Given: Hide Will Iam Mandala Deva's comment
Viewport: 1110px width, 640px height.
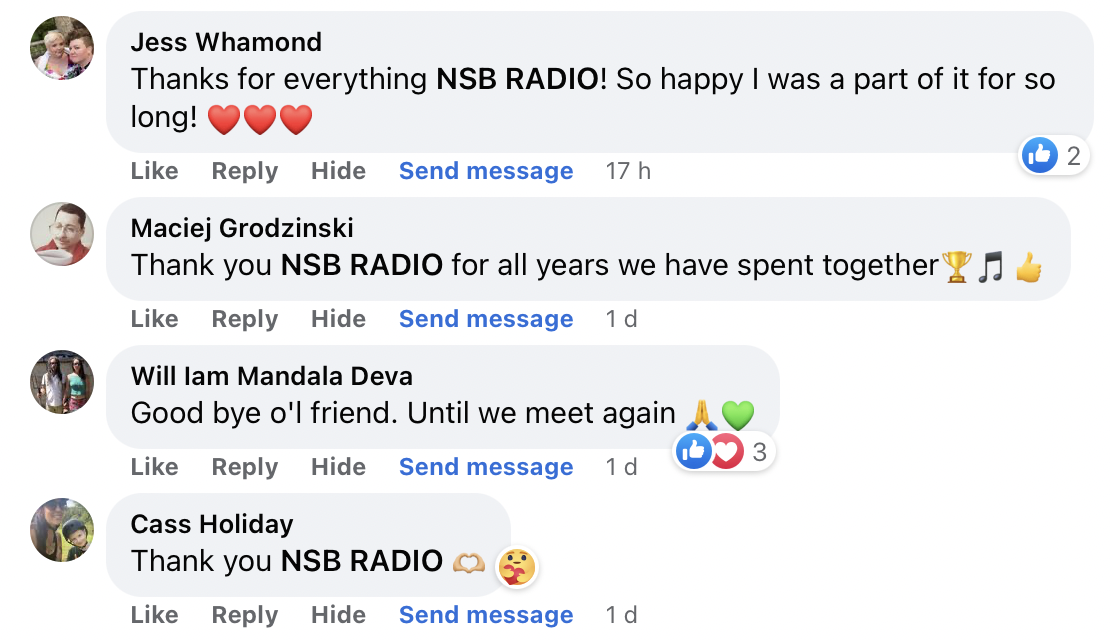Looking at the screenshot, I should [338, 467].
